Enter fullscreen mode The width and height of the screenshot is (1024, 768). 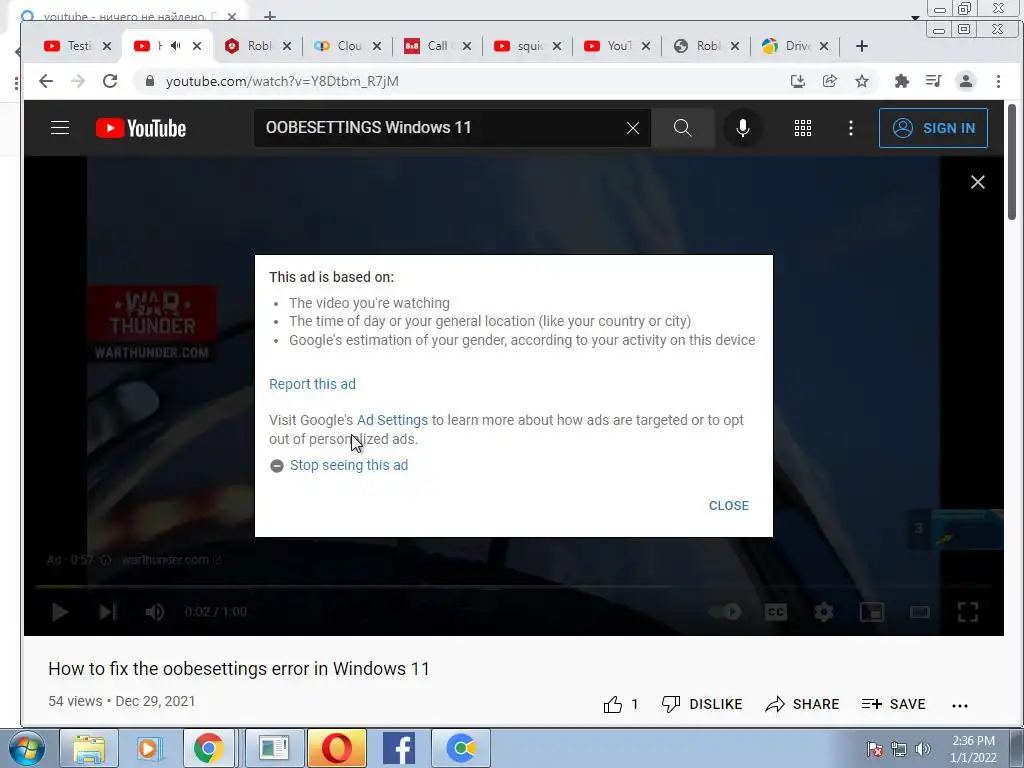pos(968,612)
